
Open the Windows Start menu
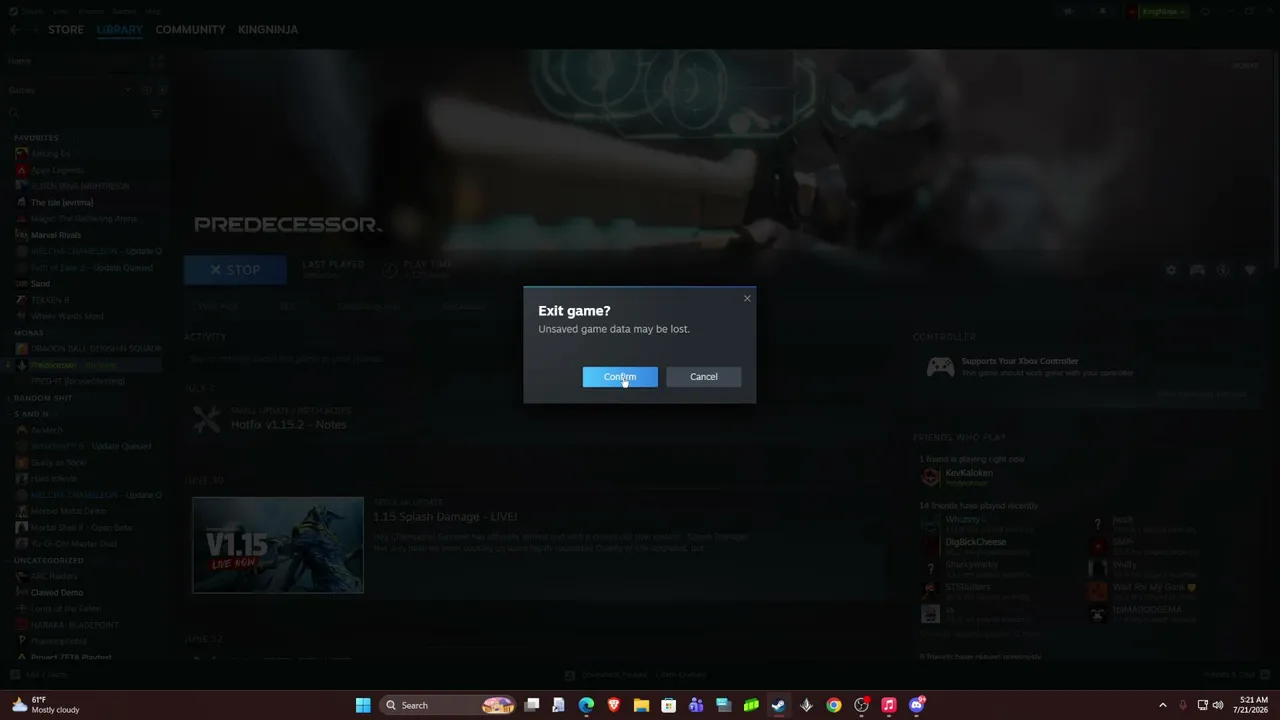point(363,705)
